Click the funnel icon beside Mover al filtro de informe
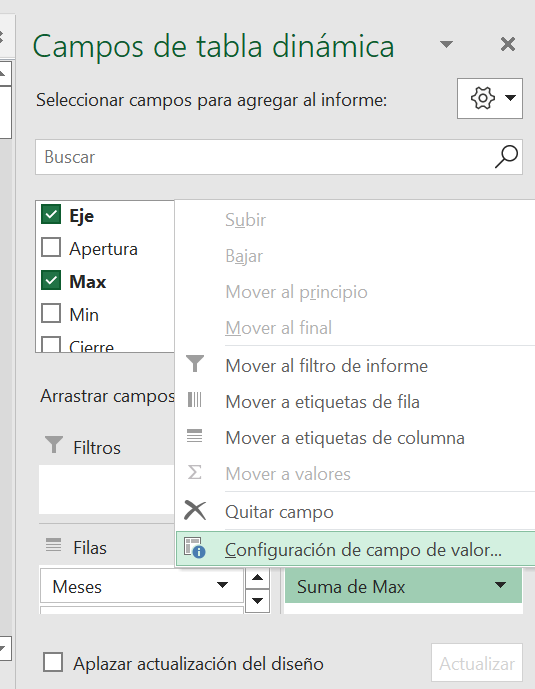This screenshot has width=535, height=689. pyautogui.click(x=195, y=364)
